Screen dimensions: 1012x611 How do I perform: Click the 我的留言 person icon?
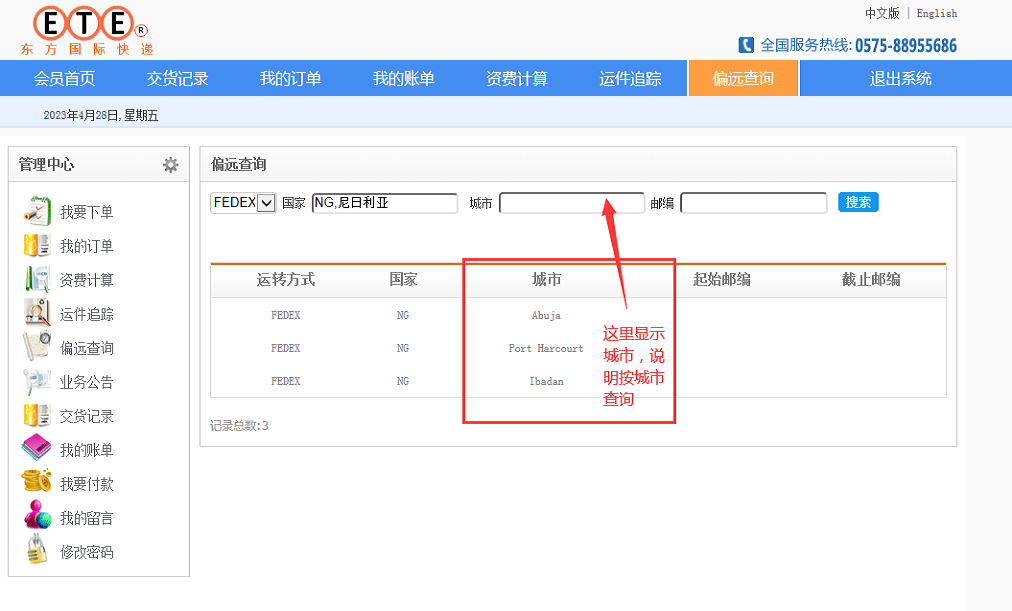coord(37,516)
